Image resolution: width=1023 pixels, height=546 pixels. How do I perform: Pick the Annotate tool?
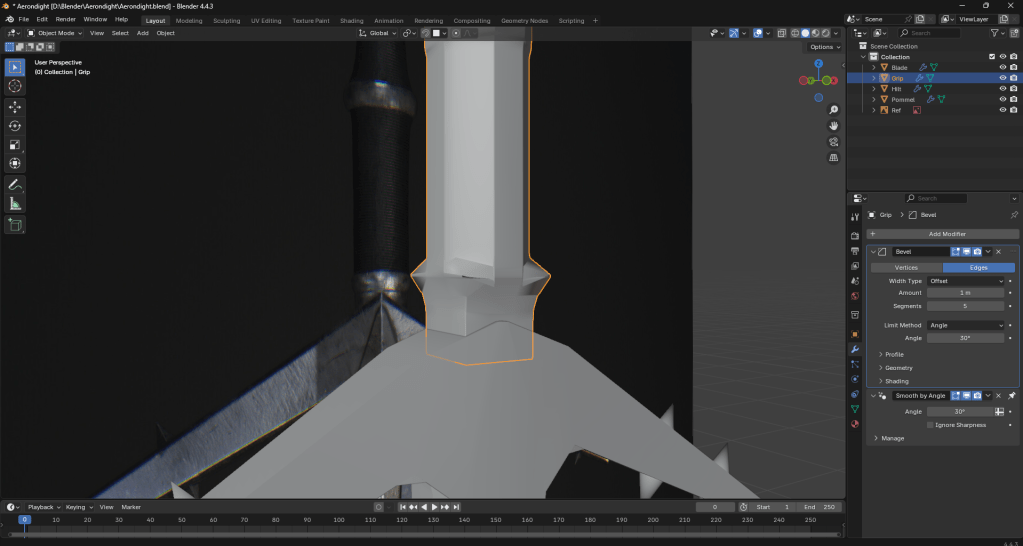click(15, 185)
